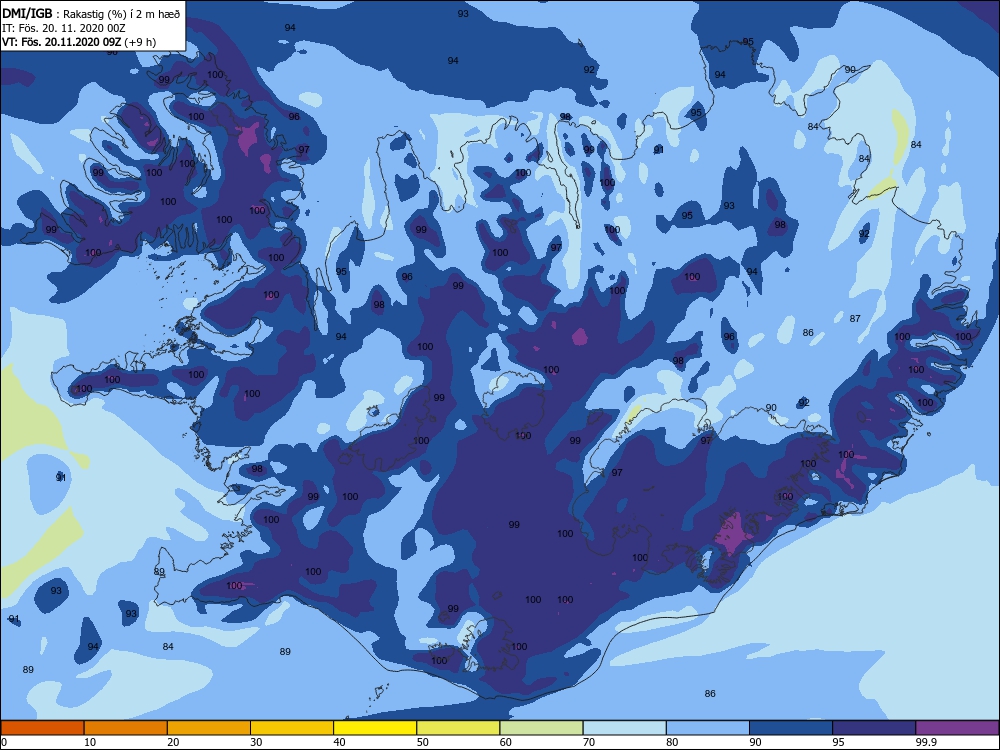Select the medium blue 90–95 legend swatch
Image resolution: width=1000 pixels, height=750 pixels.
point(791,728)
